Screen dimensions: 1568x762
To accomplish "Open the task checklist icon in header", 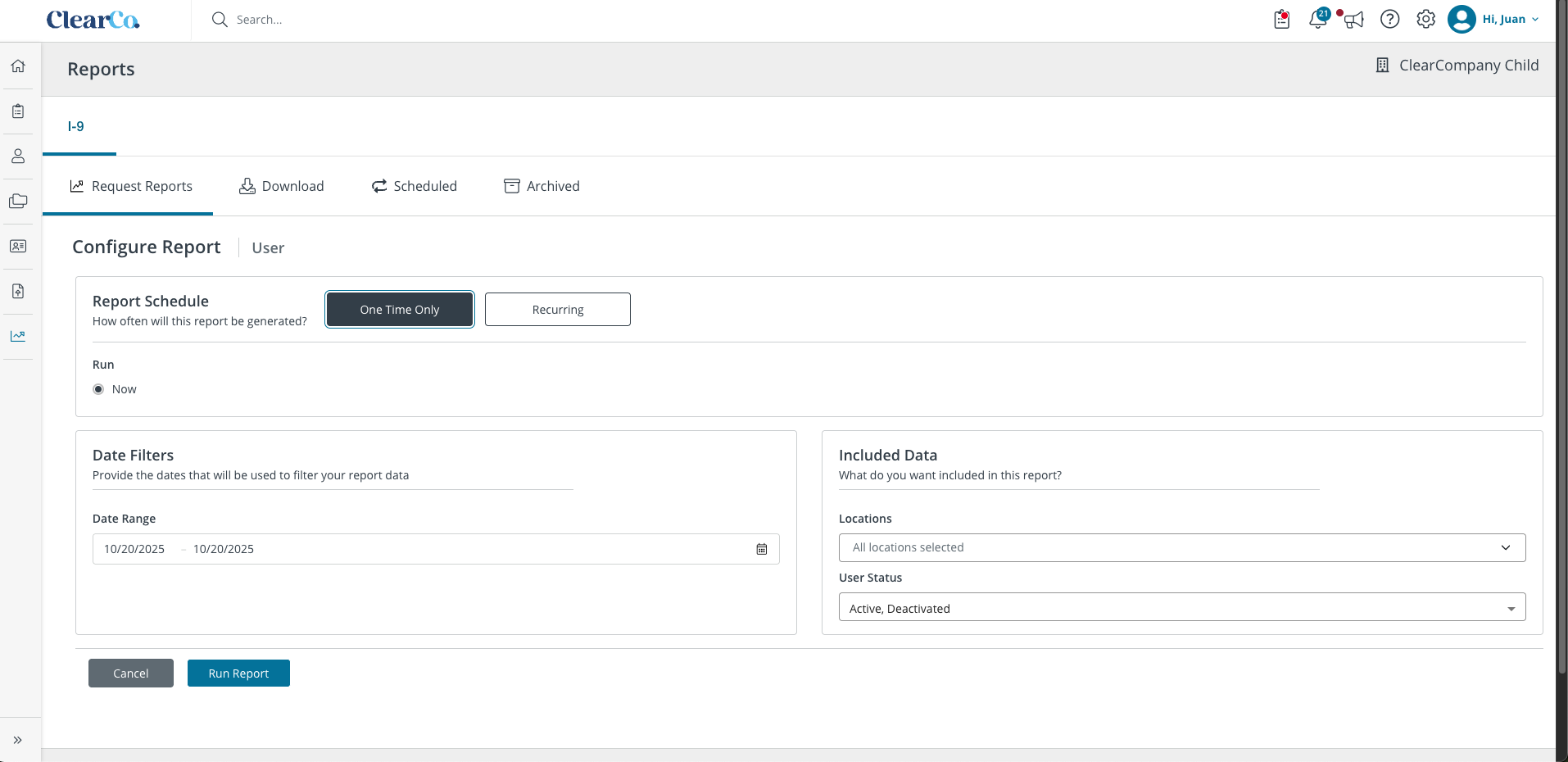I will point(1282,20).
